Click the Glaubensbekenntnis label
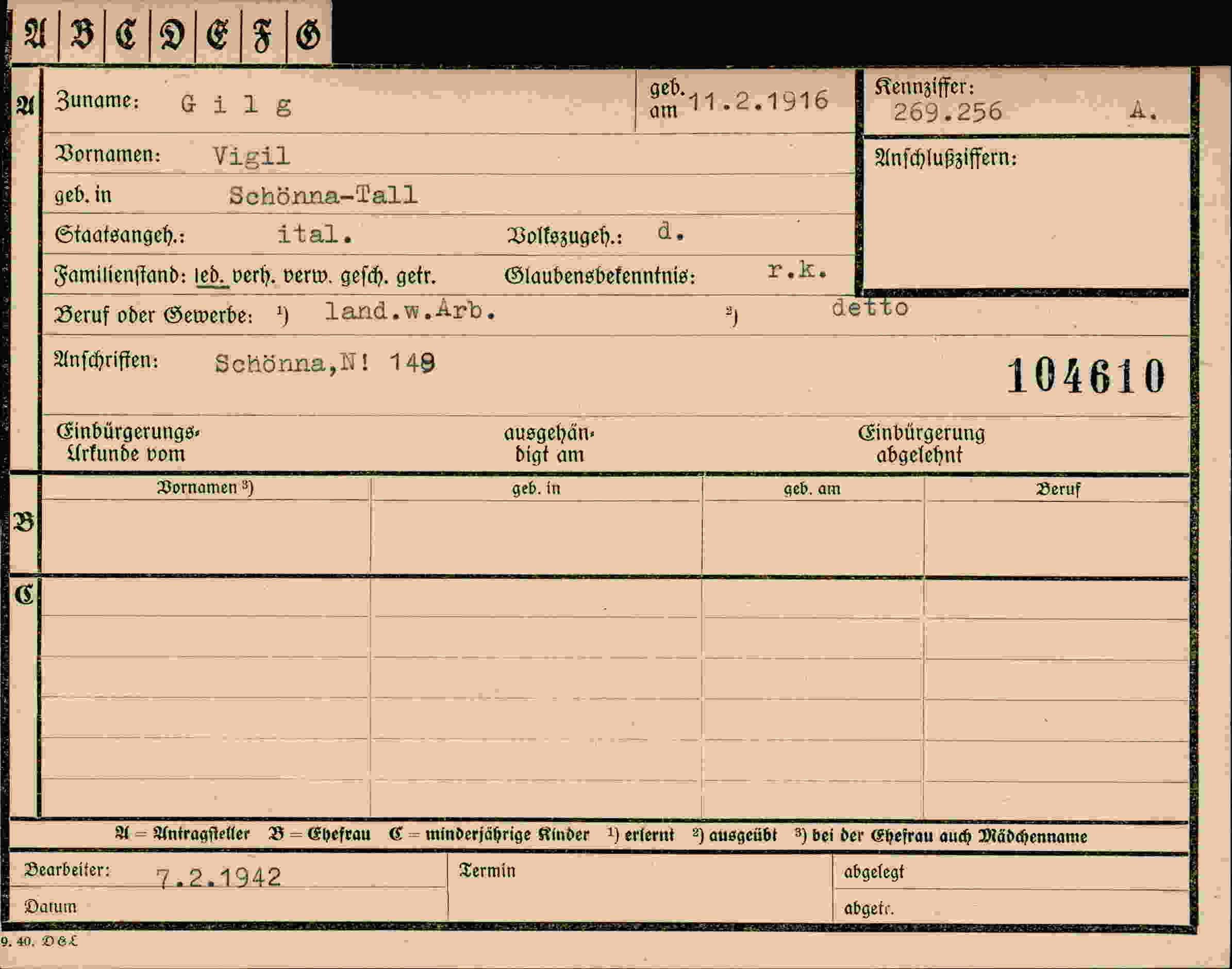The image size is (1232, 969). [x=600, y=277]
